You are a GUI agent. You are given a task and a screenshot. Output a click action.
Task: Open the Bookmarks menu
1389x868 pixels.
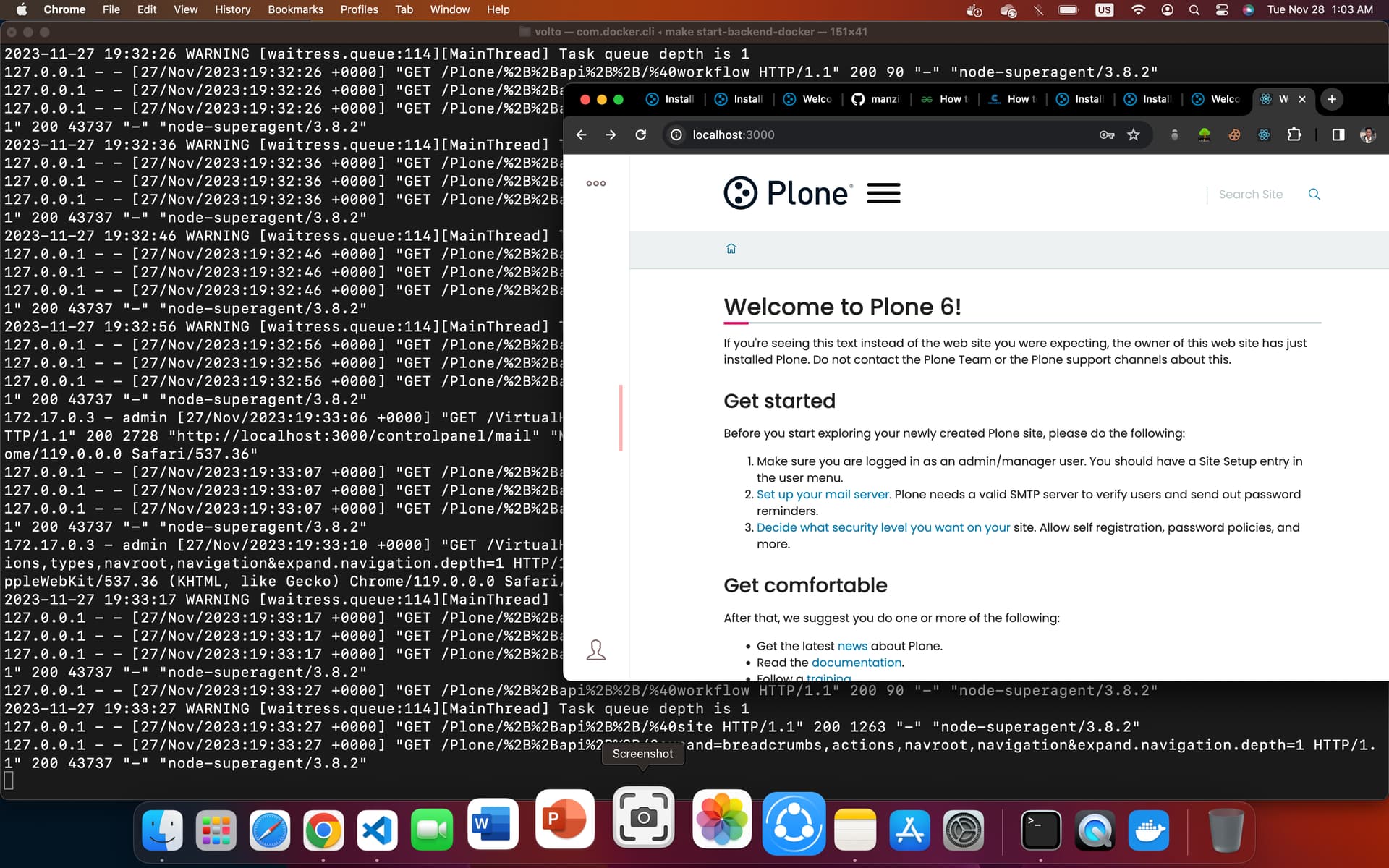point(295,9)
